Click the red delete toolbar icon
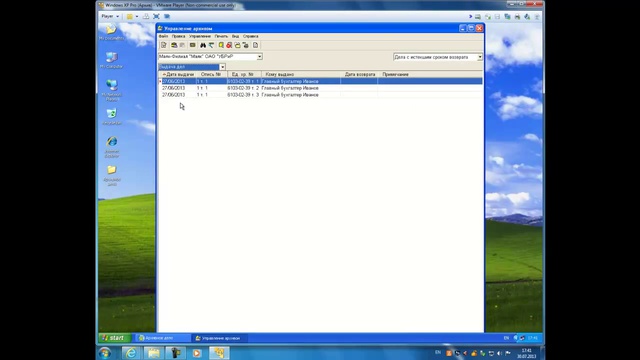The height and width of the screenshot is (360, 640). coord(229,45)
